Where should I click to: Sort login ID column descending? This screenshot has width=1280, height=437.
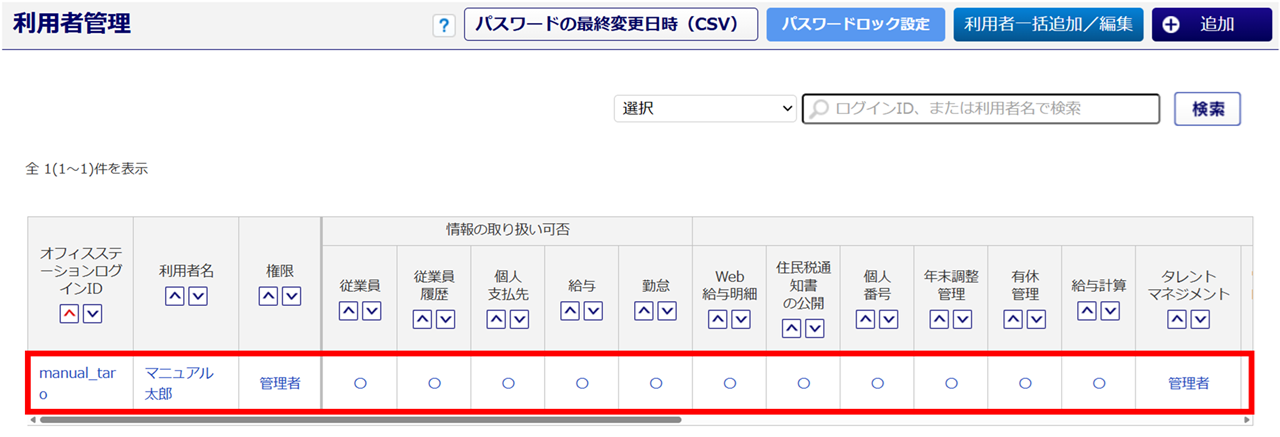click(x=92, y=314)
